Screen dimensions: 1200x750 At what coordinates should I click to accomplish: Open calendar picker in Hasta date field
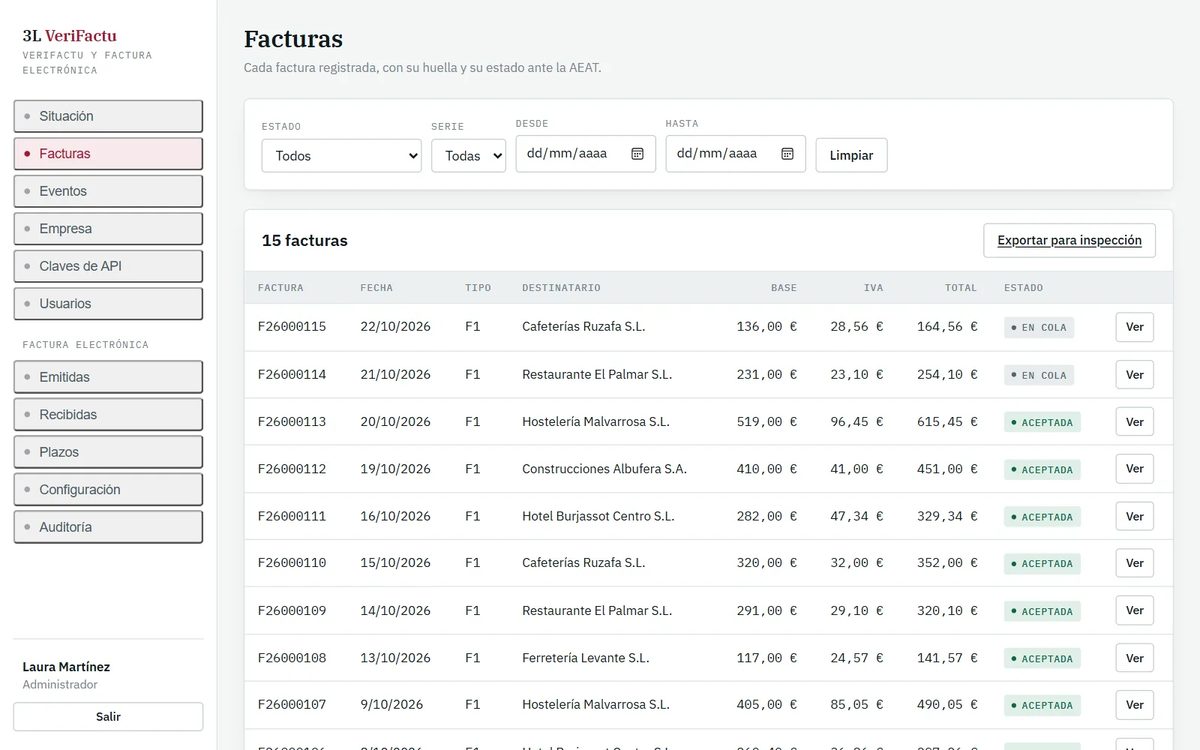(x=787, y=154)
